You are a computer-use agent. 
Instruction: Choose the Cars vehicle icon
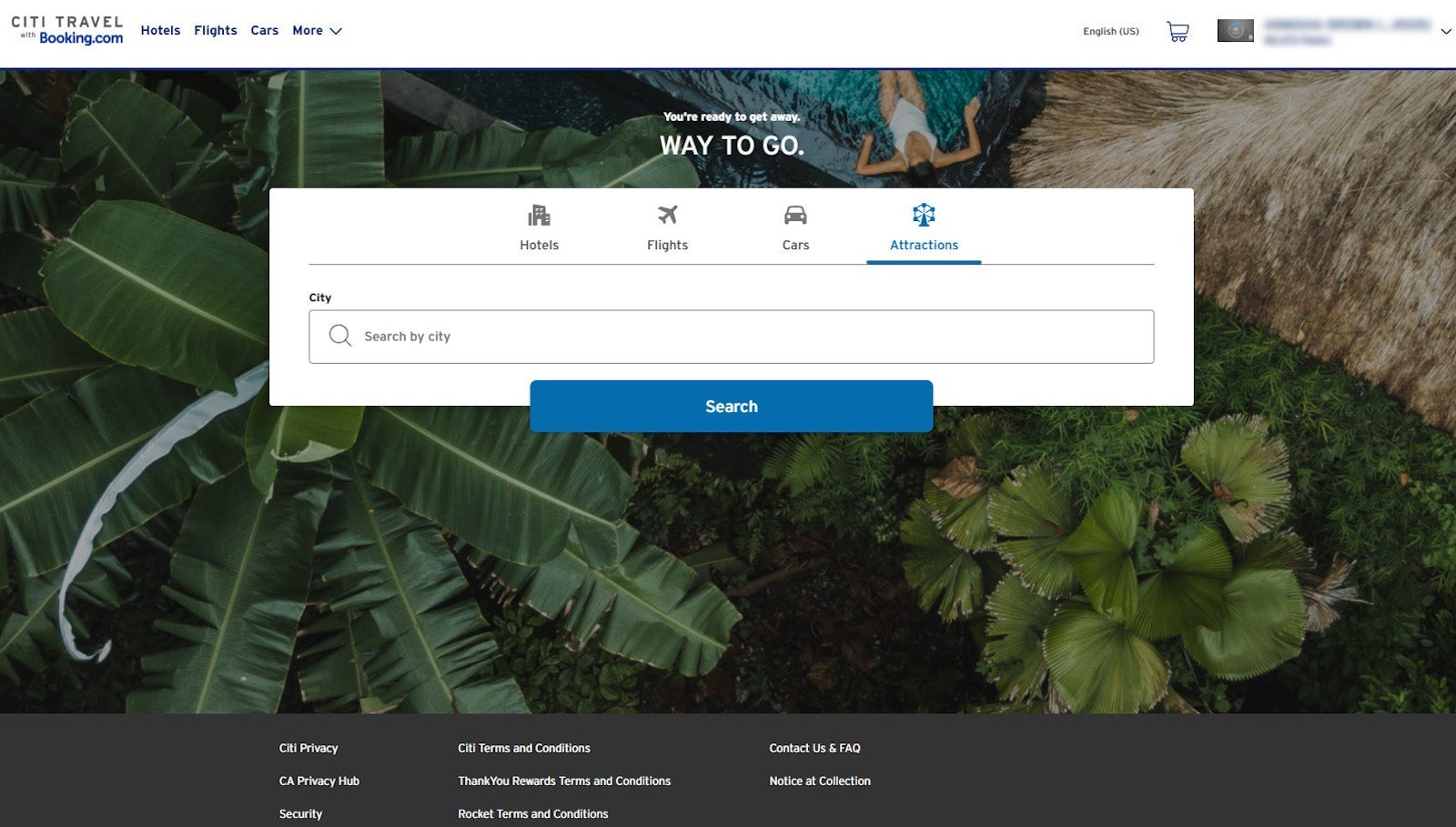tap(795, 216)
